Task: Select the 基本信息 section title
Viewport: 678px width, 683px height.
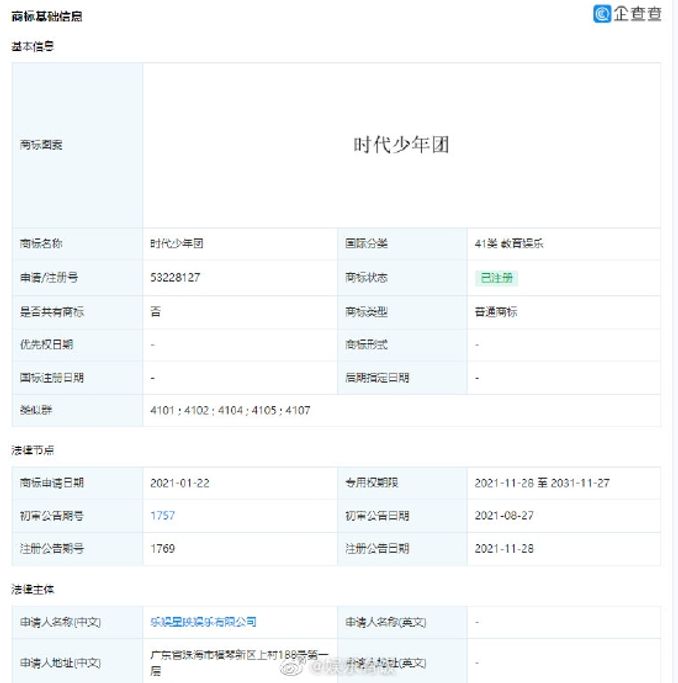Action: [33, 46]
